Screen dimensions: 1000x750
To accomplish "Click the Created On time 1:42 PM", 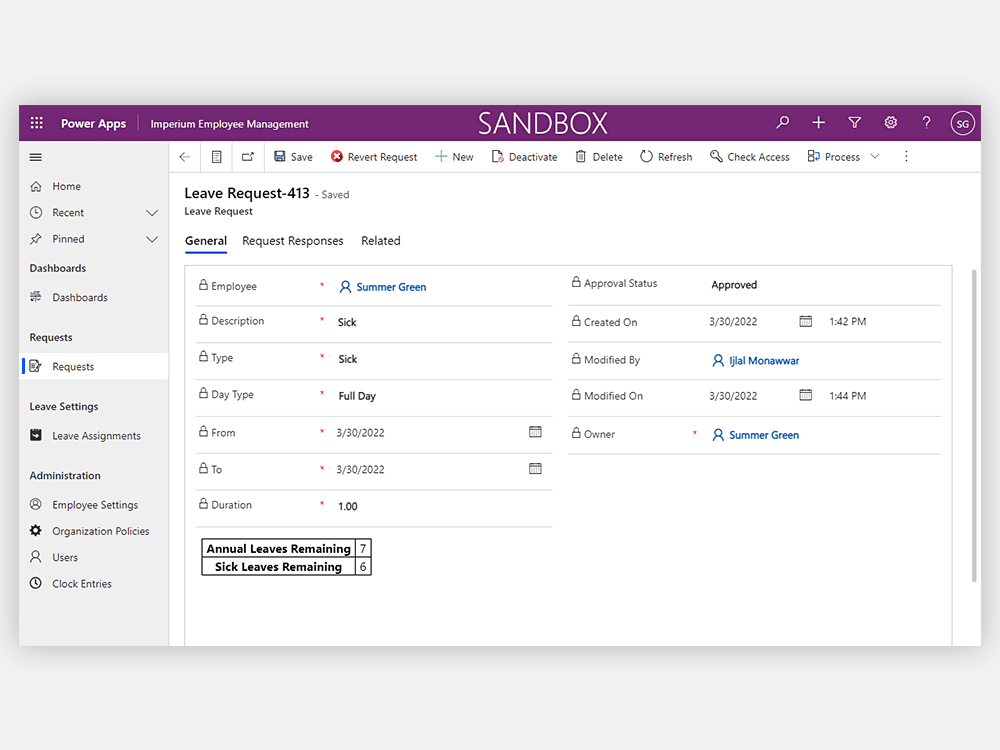I will point(848,321).
